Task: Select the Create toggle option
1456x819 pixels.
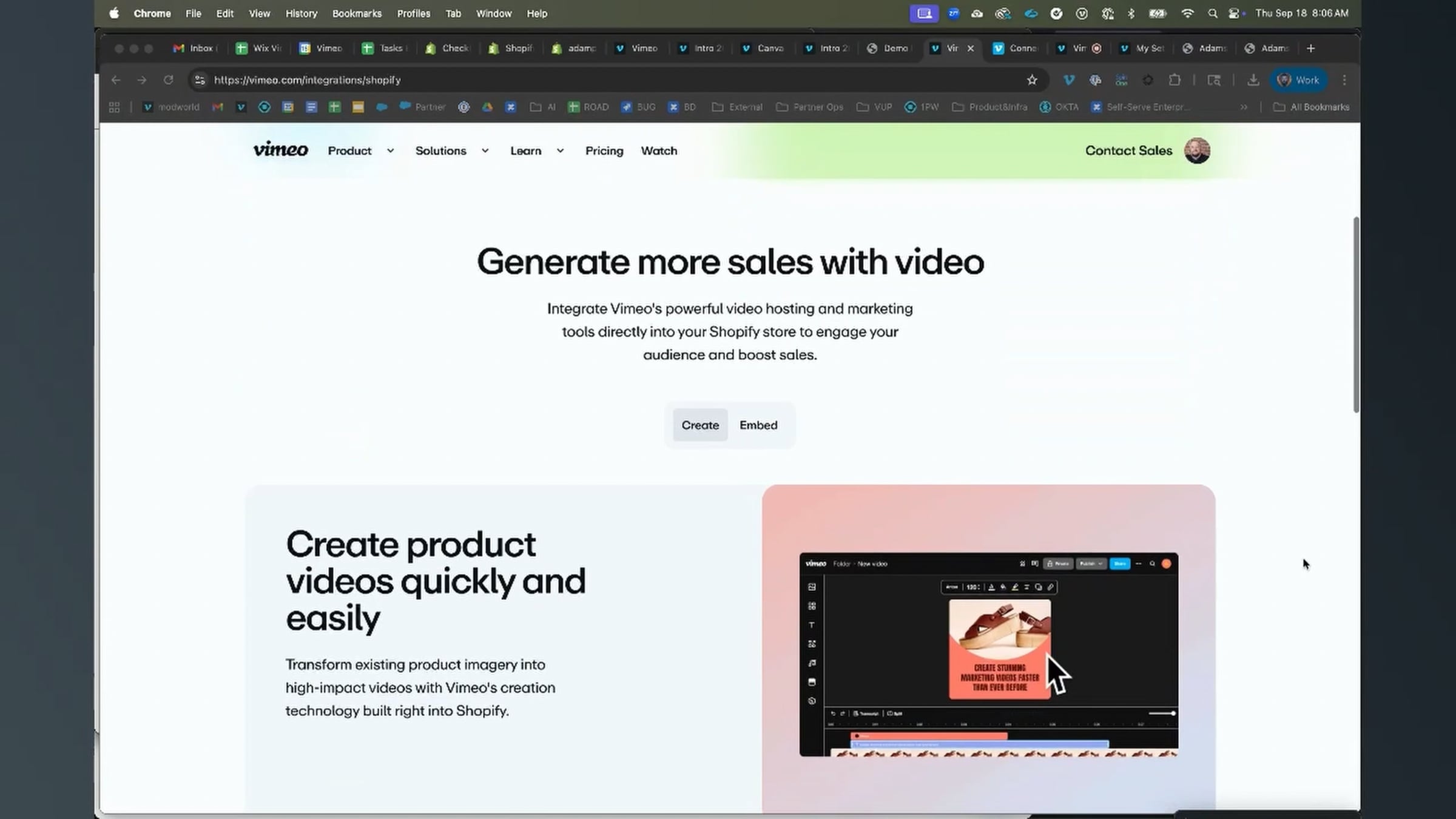Action: [700, 425]
